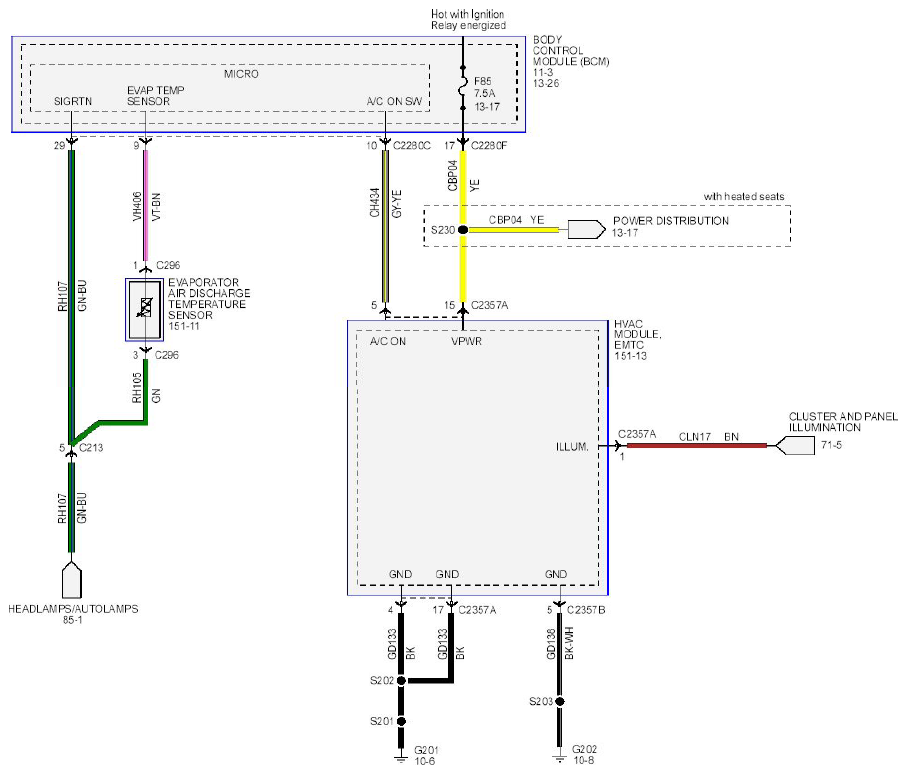The height and width of the screenshot is (774, 907).
Task: Click the "HEADLAMPS/AUTOLAMPS" reference text
Action: point(73,609)
